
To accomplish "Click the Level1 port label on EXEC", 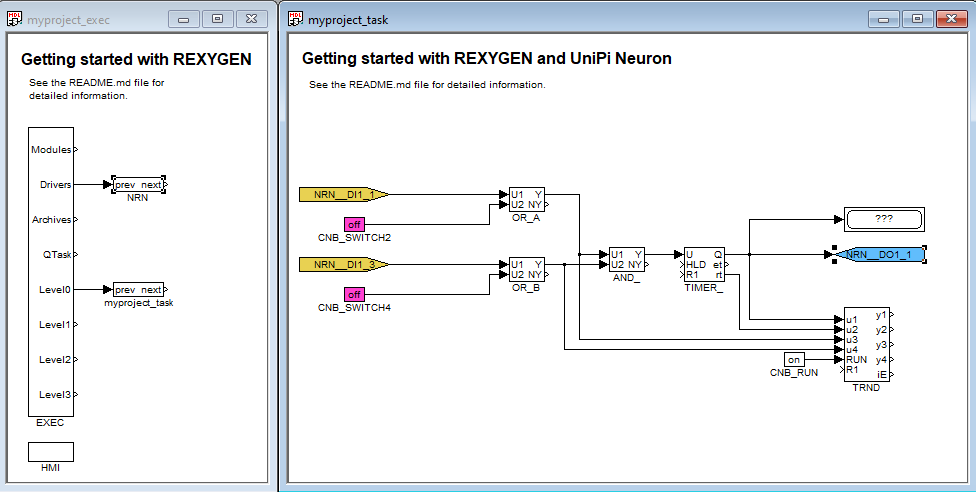I will (55, 324).
